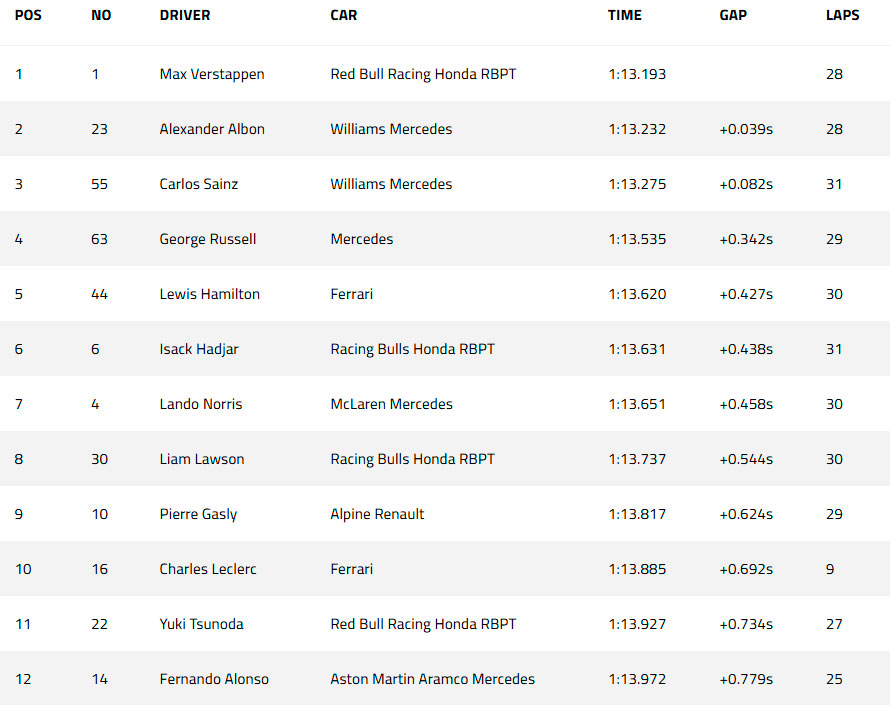Click Alpine Renault car name

coord(377,514)
